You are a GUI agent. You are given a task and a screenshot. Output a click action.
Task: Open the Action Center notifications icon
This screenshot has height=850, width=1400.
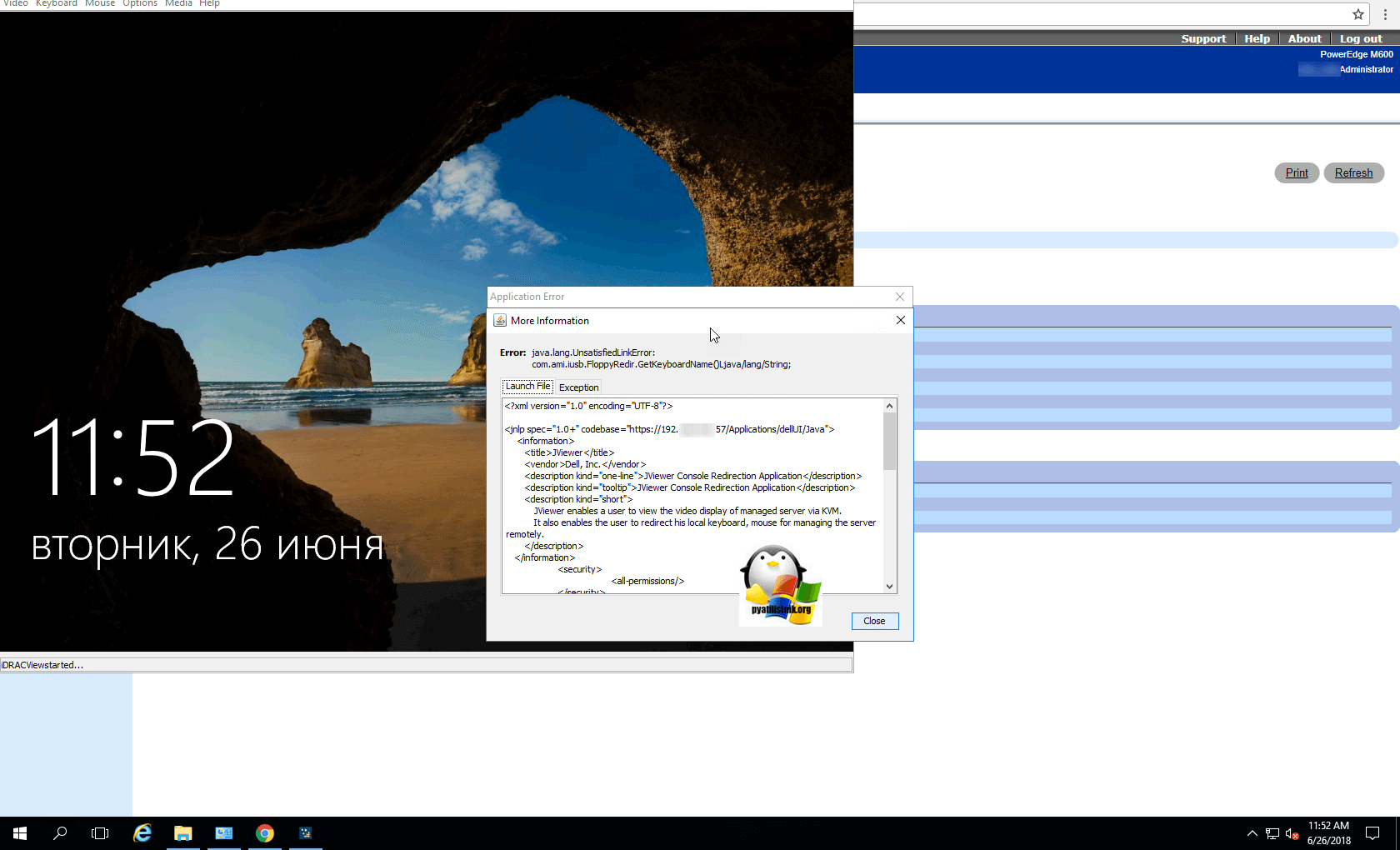pos(1372,833)
